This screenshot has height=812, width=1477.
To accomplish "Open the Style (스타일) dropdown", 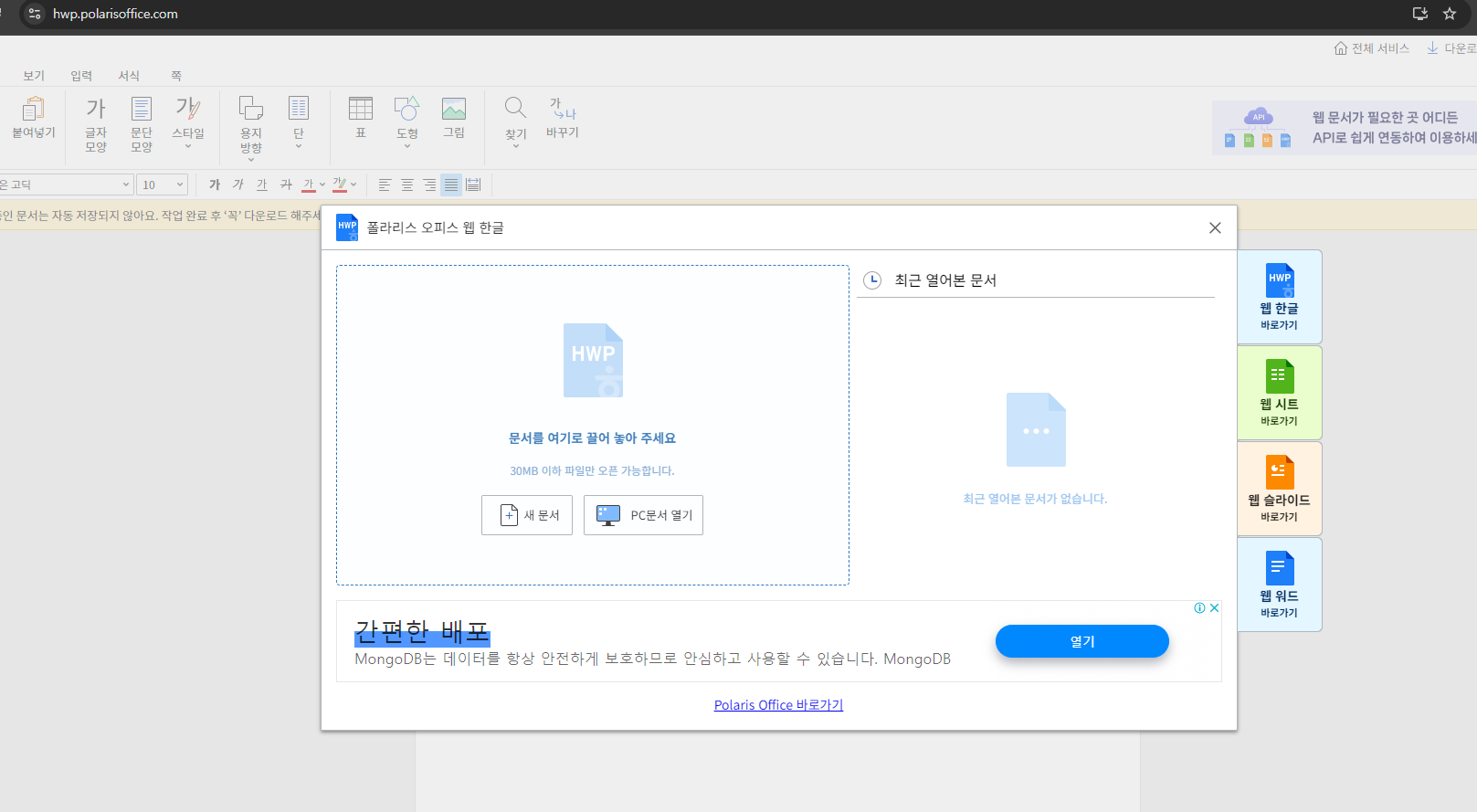I will point(188,123).
